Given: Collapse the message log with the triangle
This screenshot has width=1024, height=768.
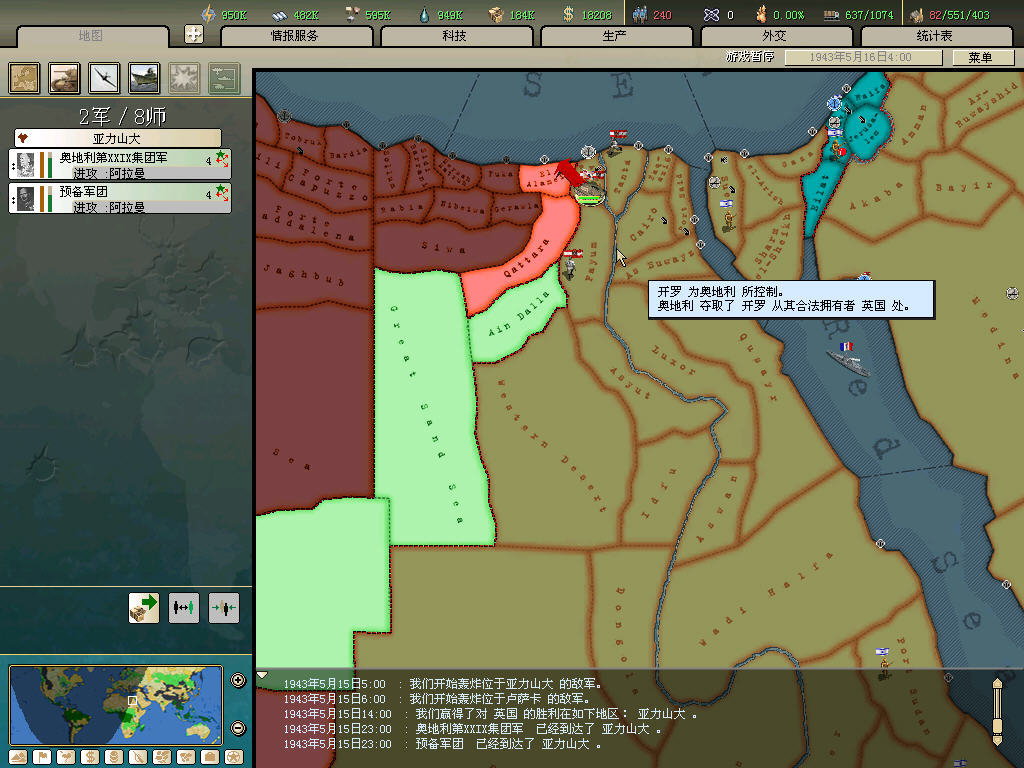Looking at the screenshot, I should point(263,676).
